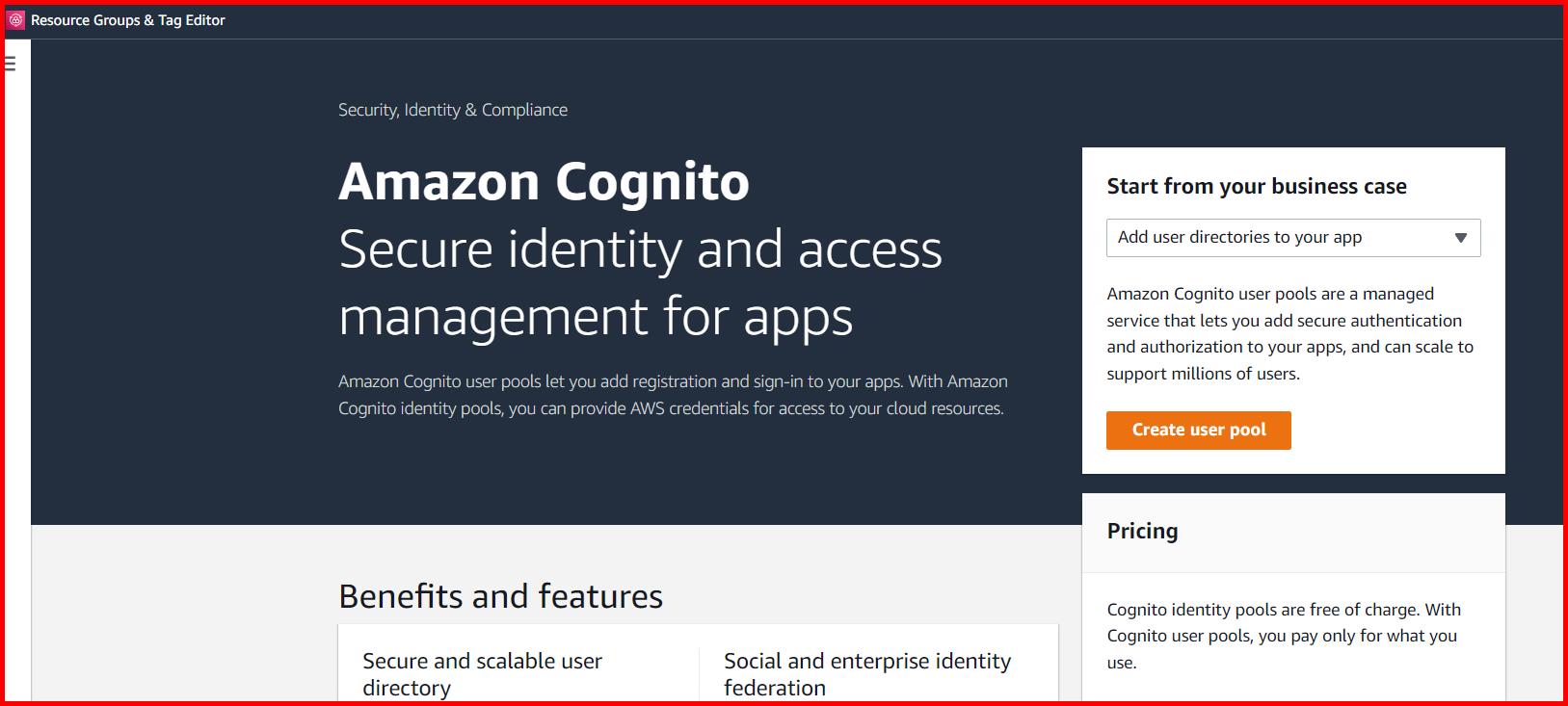Viewport: 1568px width, 706px height.
Task: Click the hamburger icon to expand the sidebar
Action: tap(10, 62)
